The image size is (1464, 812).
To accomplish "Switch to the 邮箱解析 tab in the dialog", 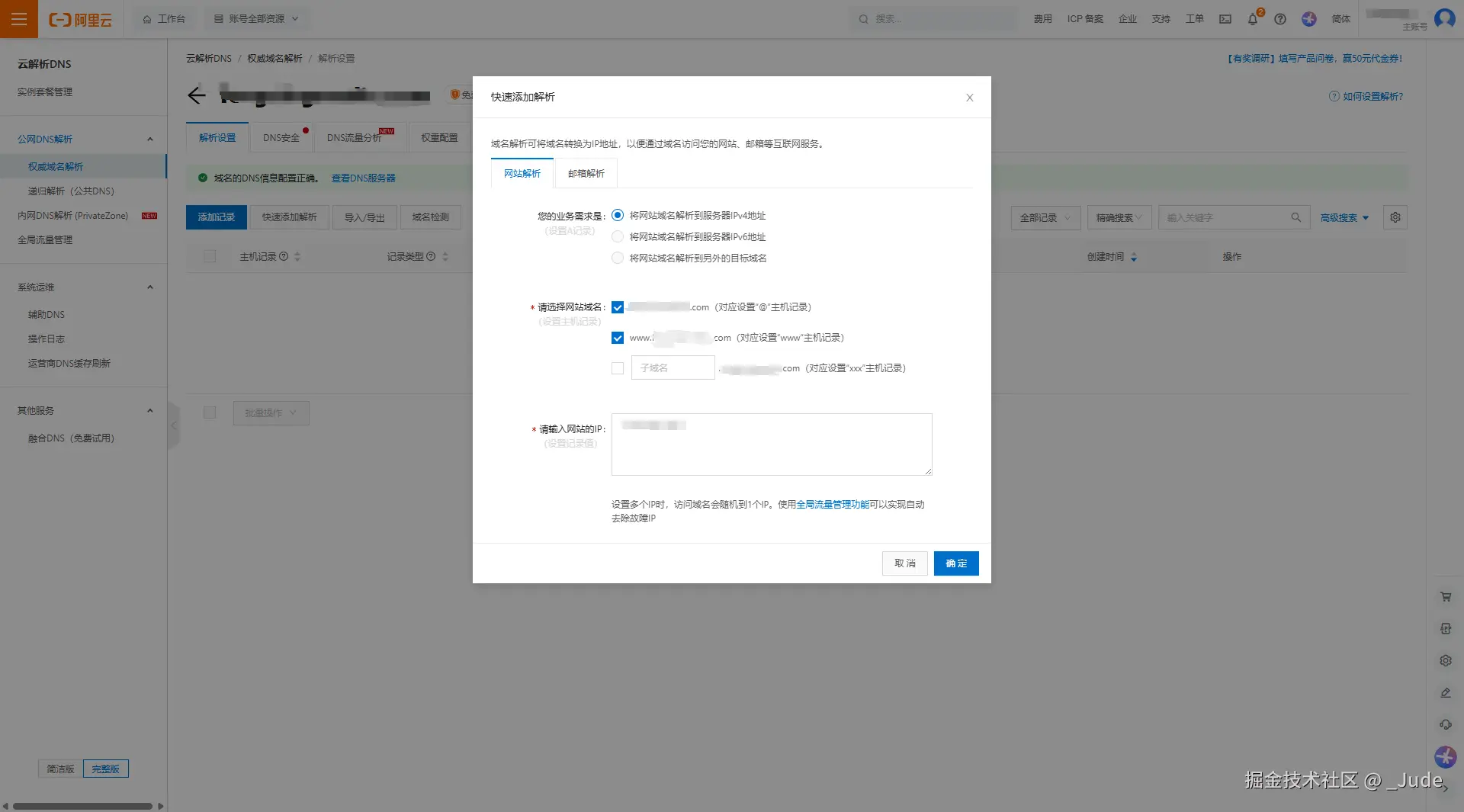I will pos(586,173).
